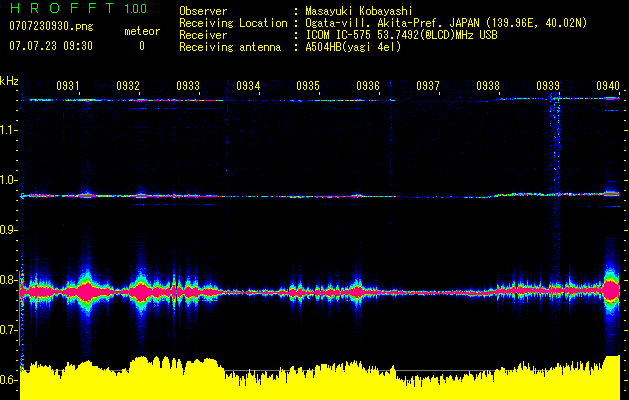Image resolution: width=629 pixels, height=400 pixels.
Task: Click the 1.1 kHz axis label
Action: coord(8,130)
